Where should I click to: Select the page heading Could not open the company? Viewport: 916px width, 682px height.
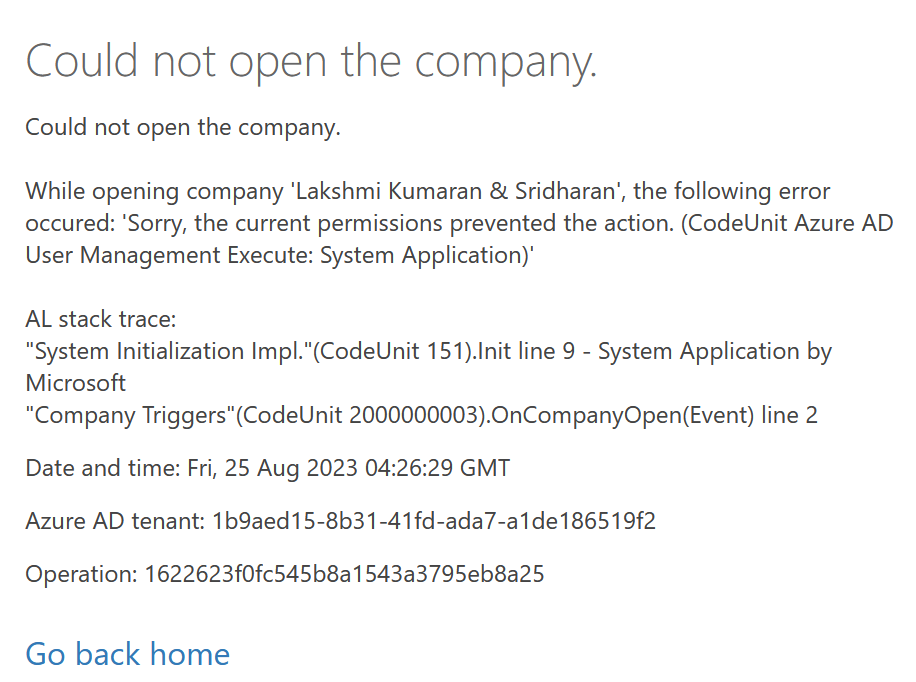pos(312,60)
